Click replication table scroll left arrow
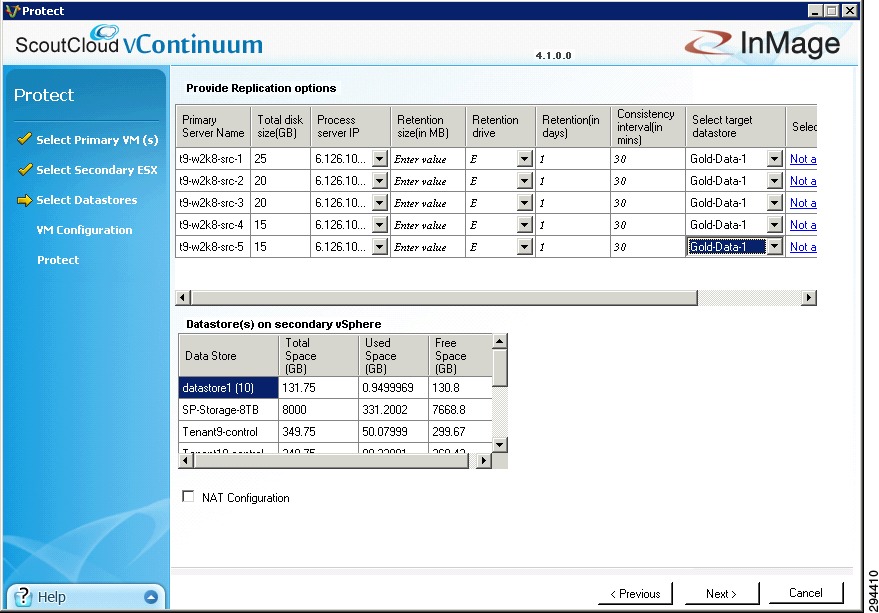Viewport: 879px width, 613px height. pos(183,298)
